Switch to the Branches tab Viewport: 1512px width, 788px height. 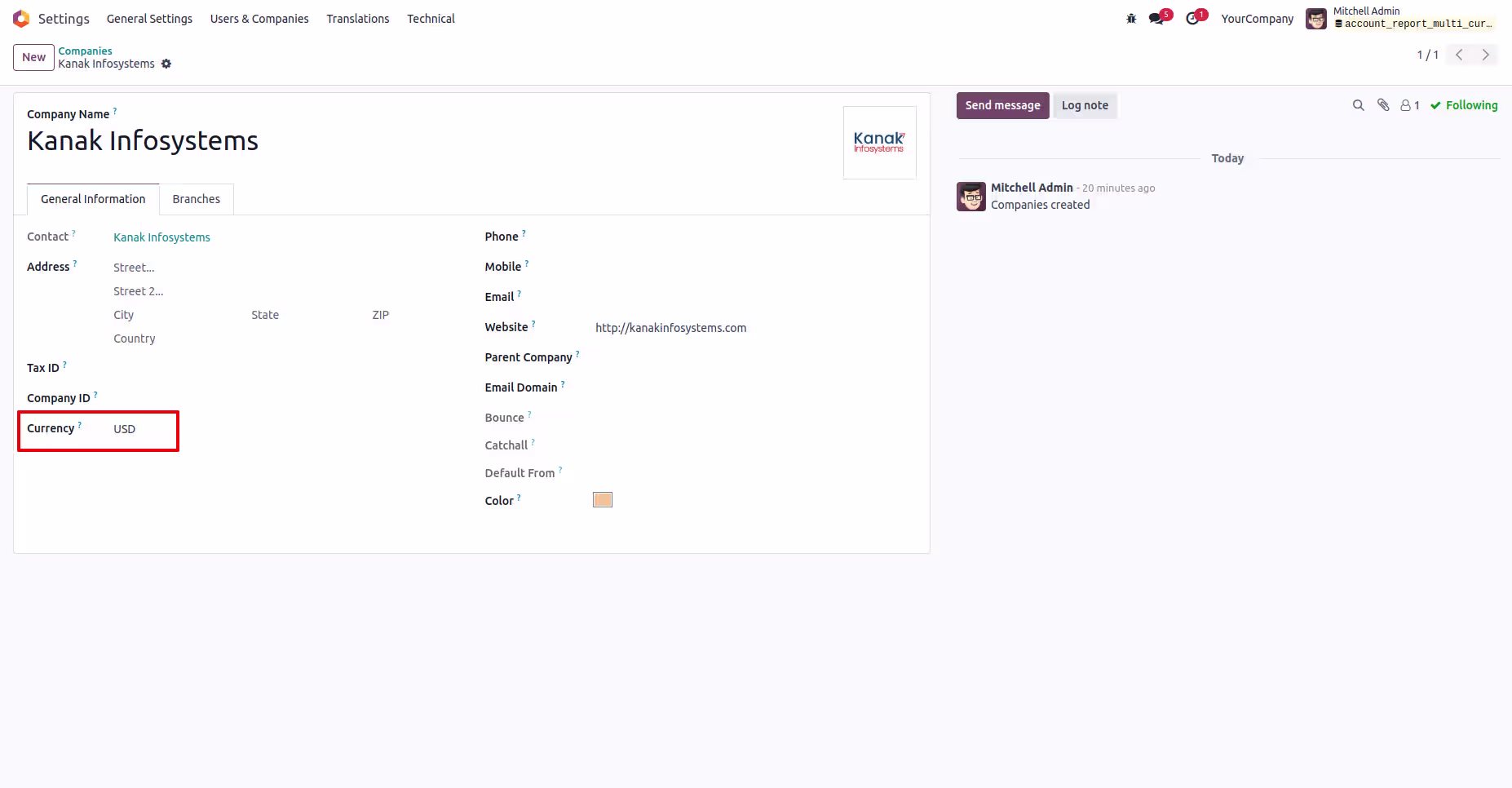(197, 199)
